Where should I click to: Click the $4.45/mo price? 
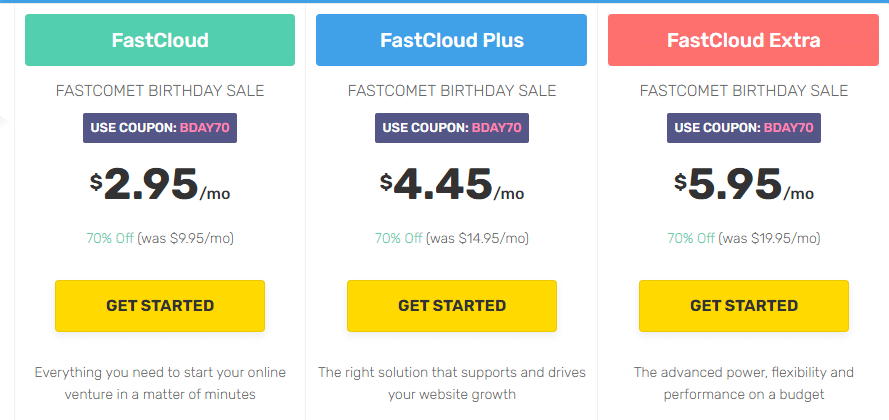pos(452,184)
